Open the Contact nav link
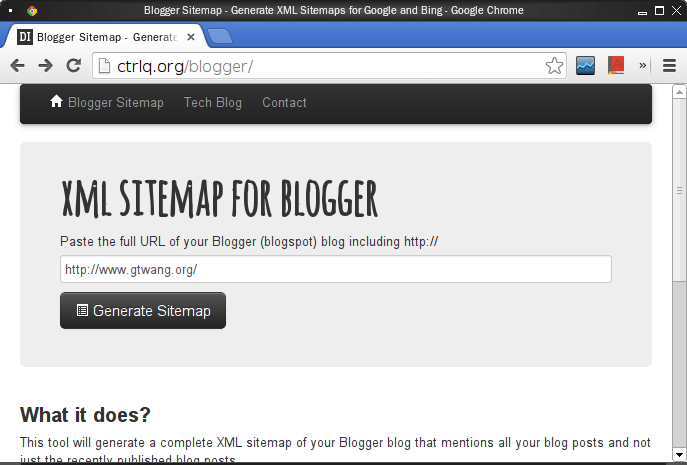Viewport: 687px width, 465px height. (x=284, y=103)
